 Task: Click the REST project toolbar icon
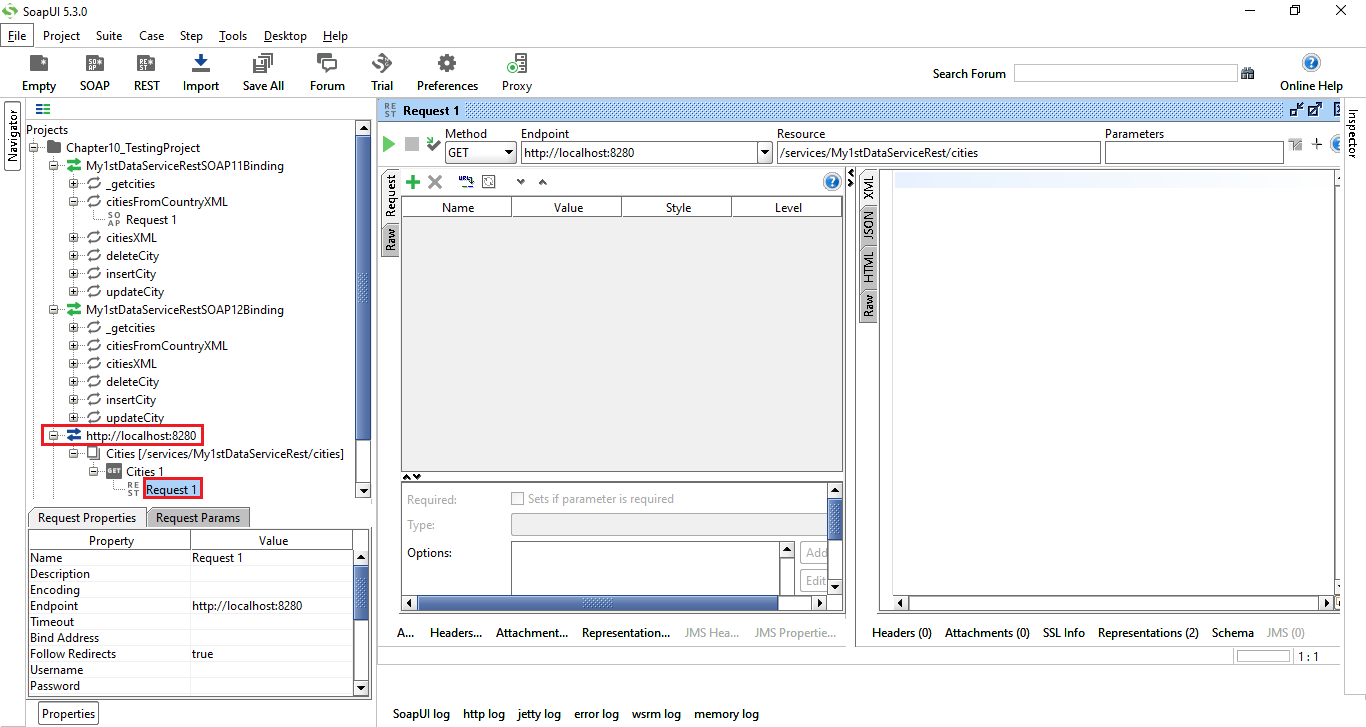pos(147,65)
